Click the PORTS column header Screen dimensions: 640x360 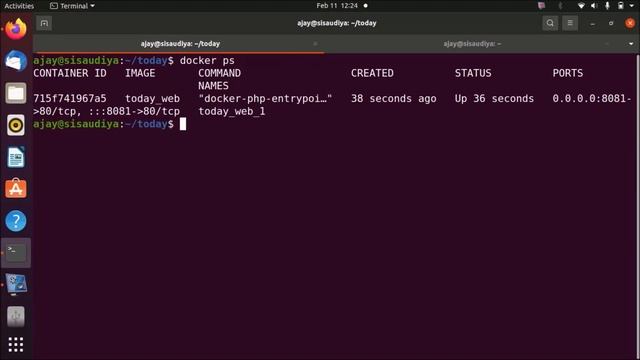pyautogui.click(x=567, y=73)
